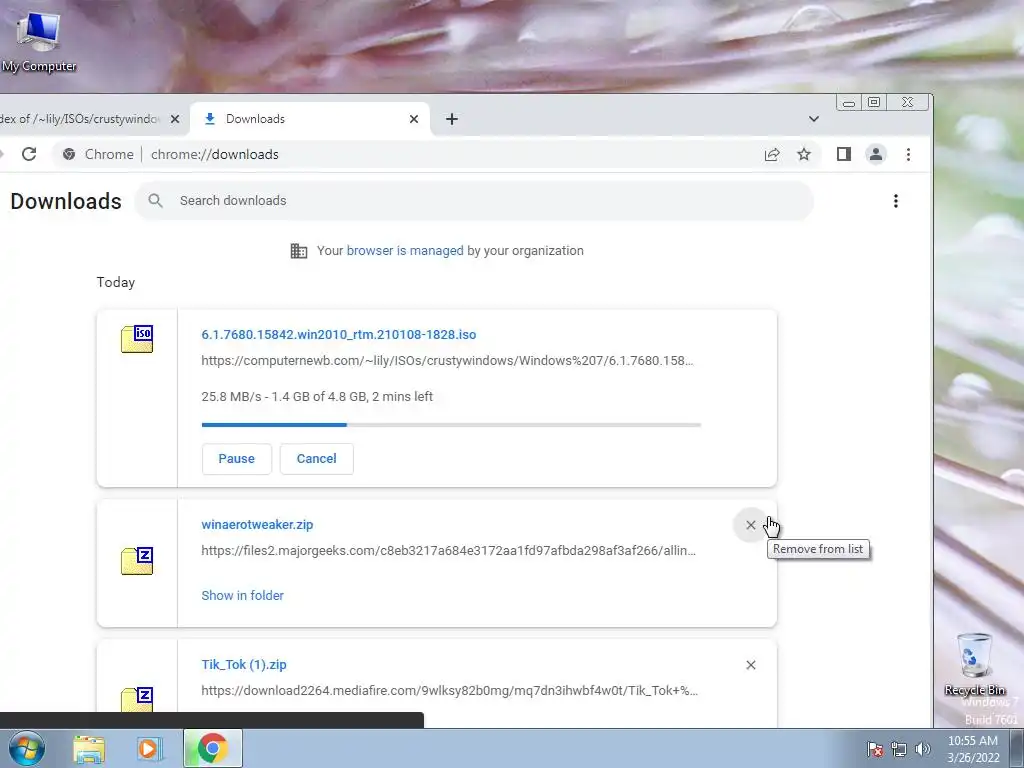The height and width of the screenshot is (768, 1024).
Task: Click the ISO download progress bar
Action: click(x=451, y=425)
